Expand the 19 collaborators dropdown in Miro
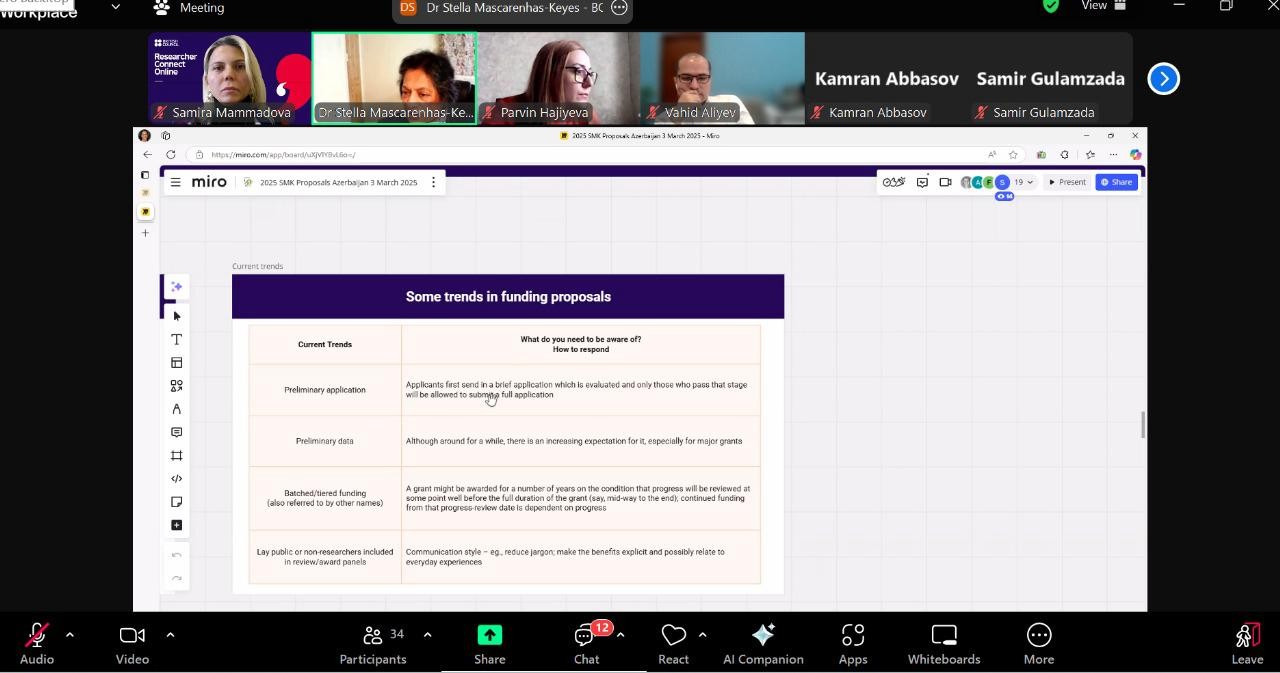 point(1024,182)
